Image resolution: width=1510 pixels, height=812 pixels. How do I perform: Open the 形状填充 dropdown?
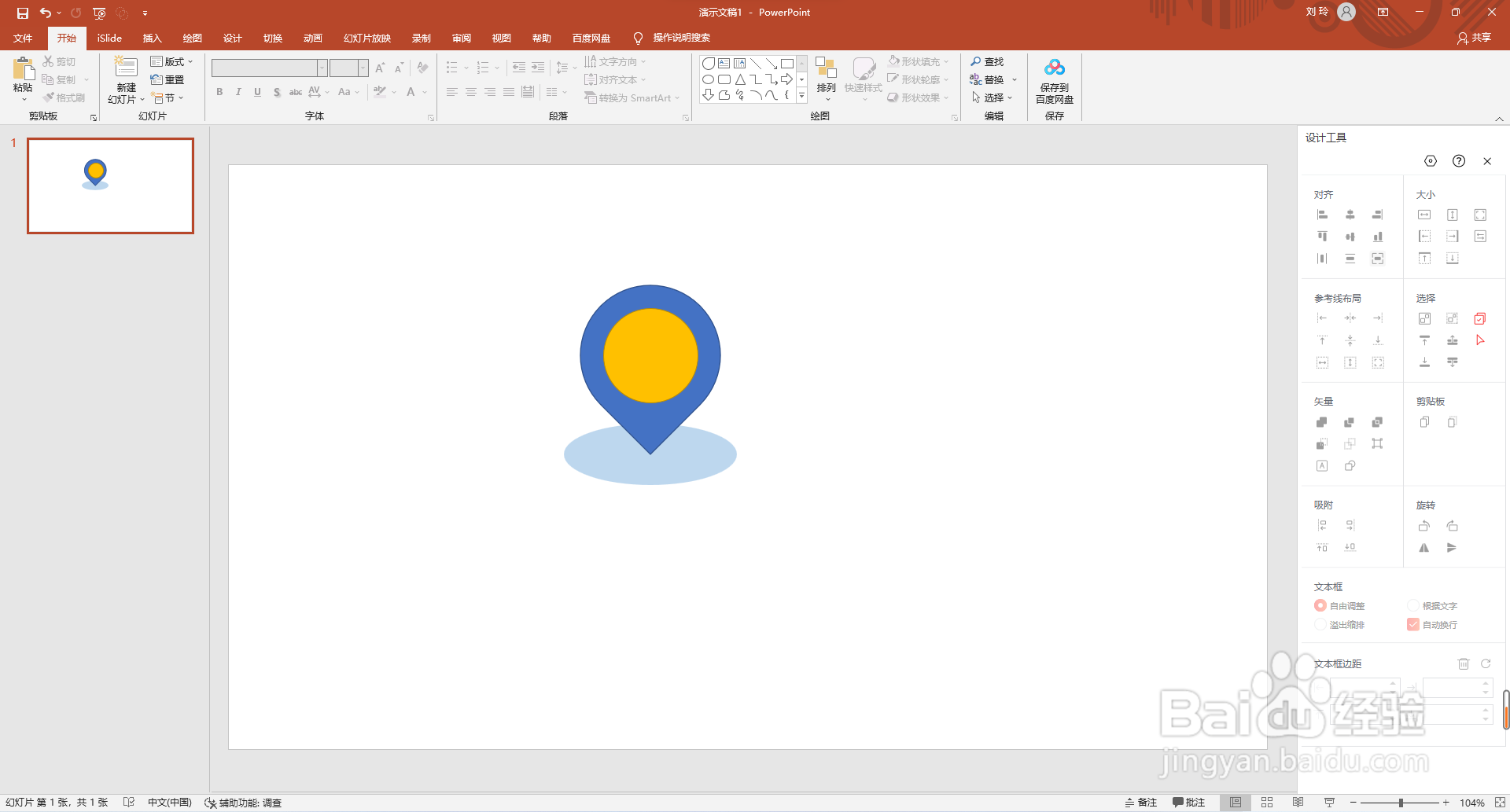pyautogui.click(x=919, y=61)
